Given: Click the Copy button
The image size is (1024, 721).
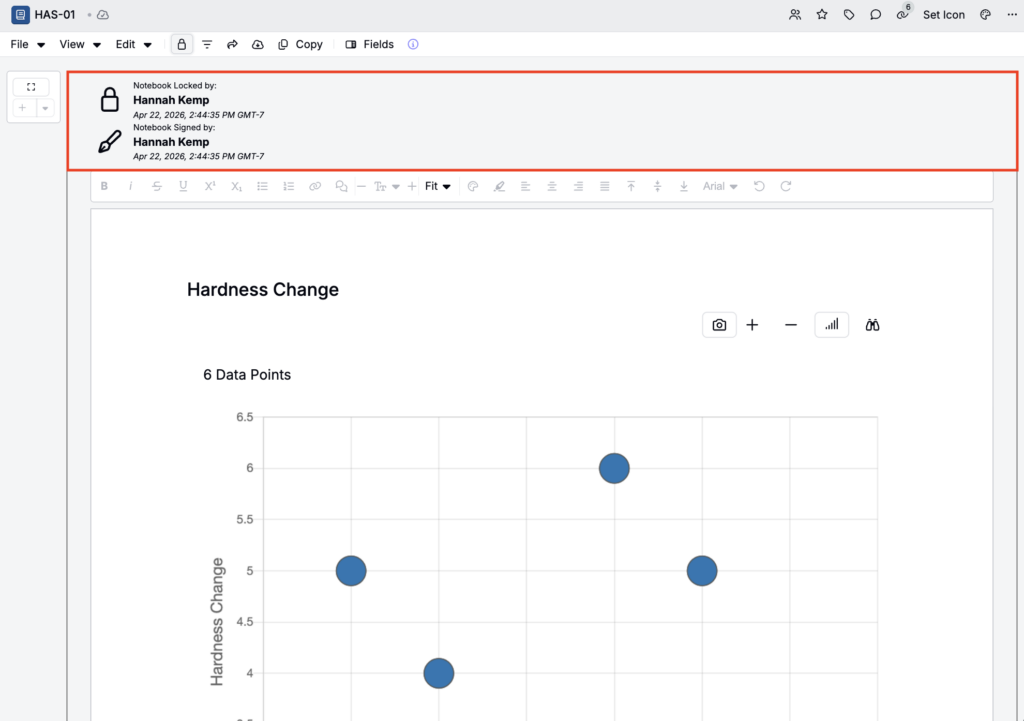Looking at the screenshot, I should tap(300, 44).
